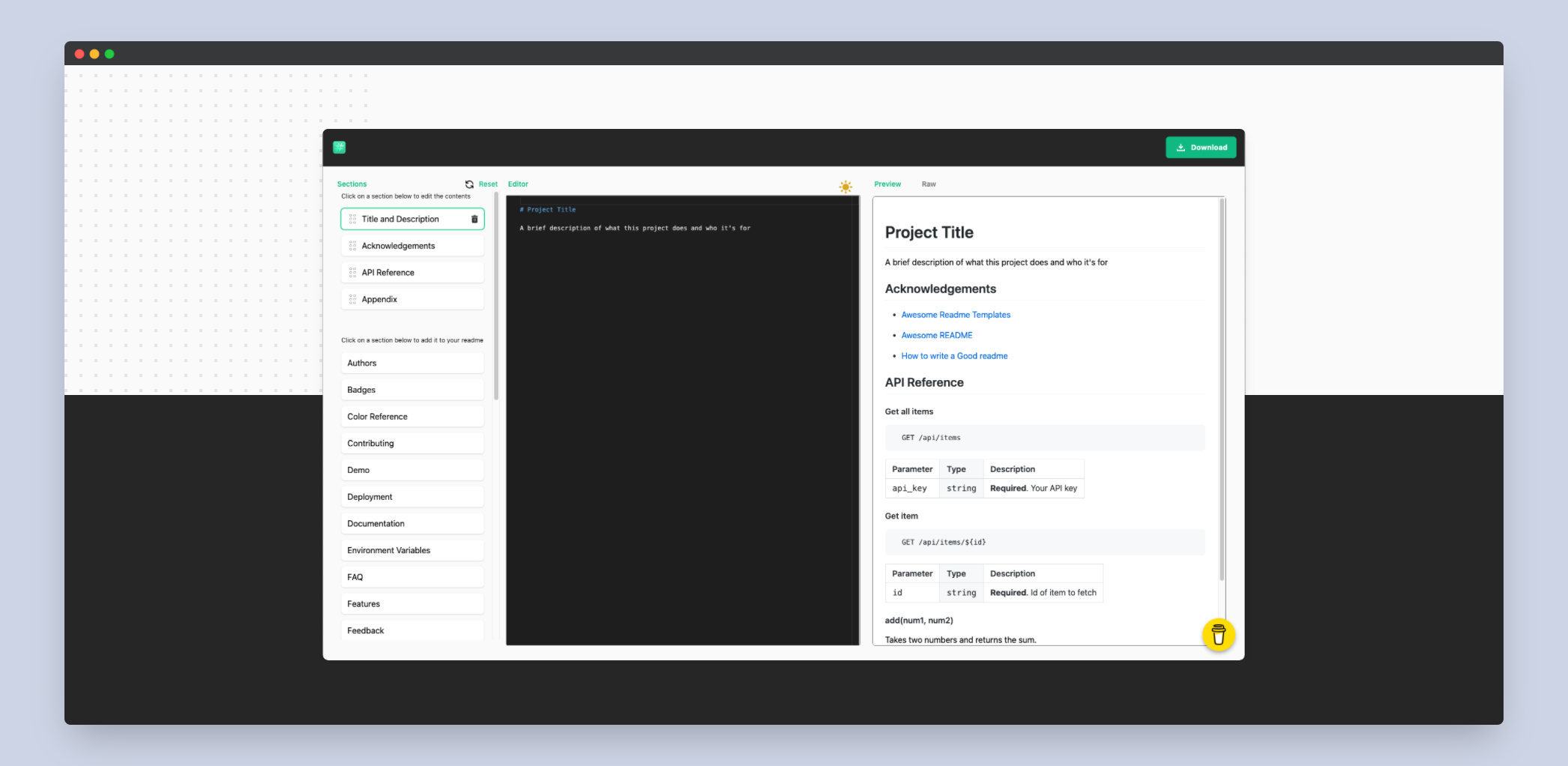Download the readme file
The height and width of the screenshot is (766, 1568).
1201,148
